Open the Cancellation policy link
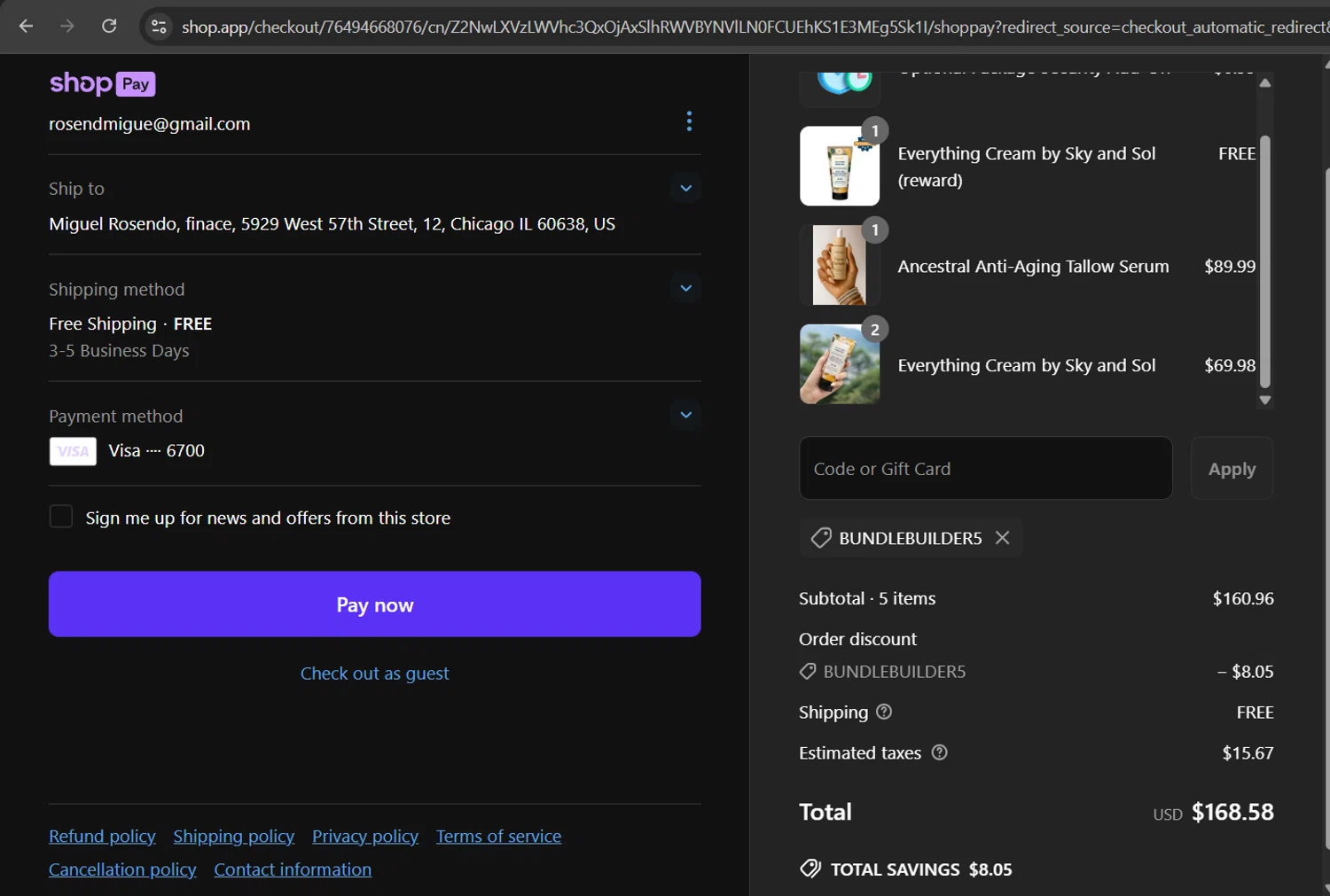Image resolution: width=1330 pixels, height=896 pixels. 122,869
